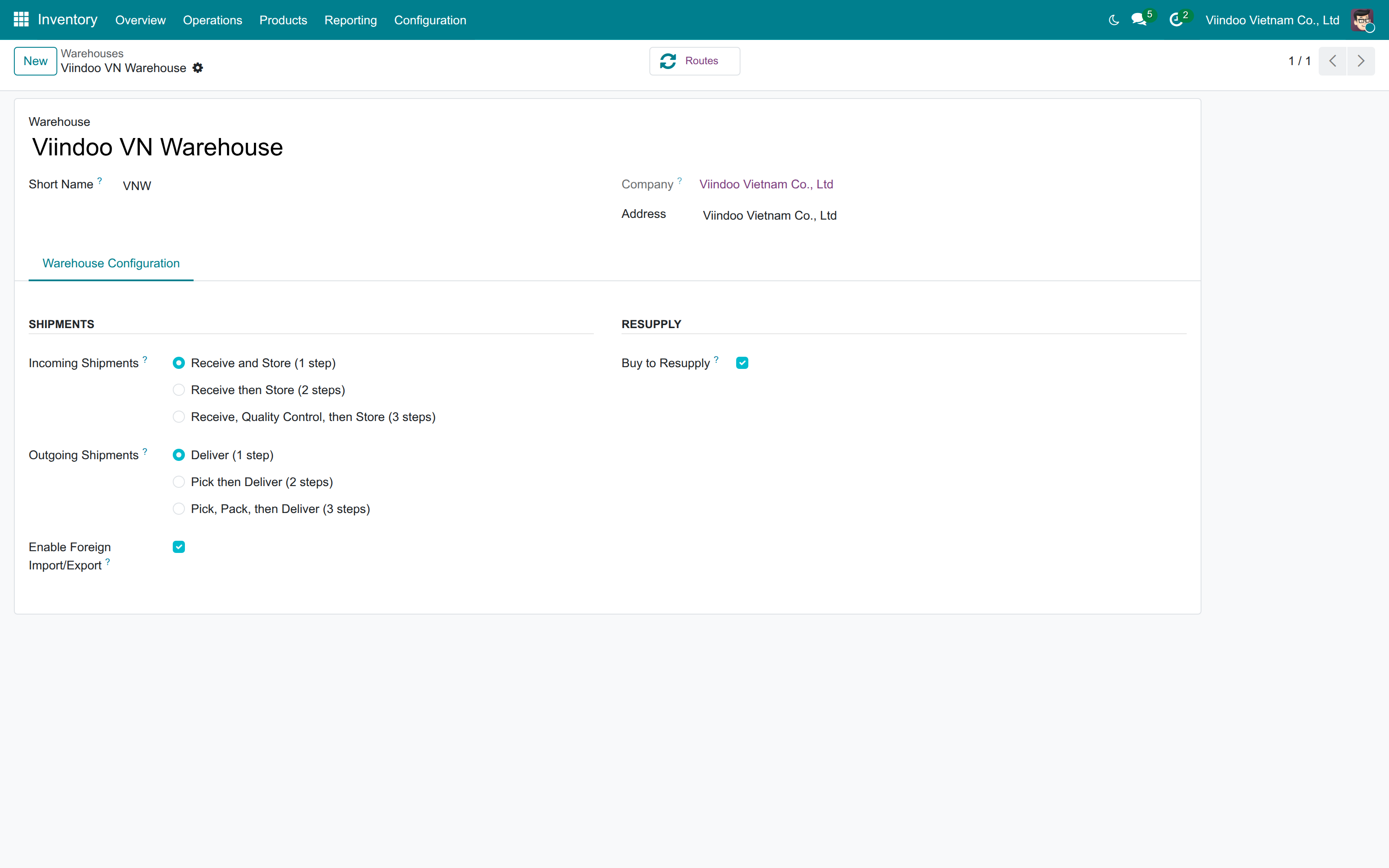
Task: Open the gear actions menu beside warehouse name
Action: point(198,68)
